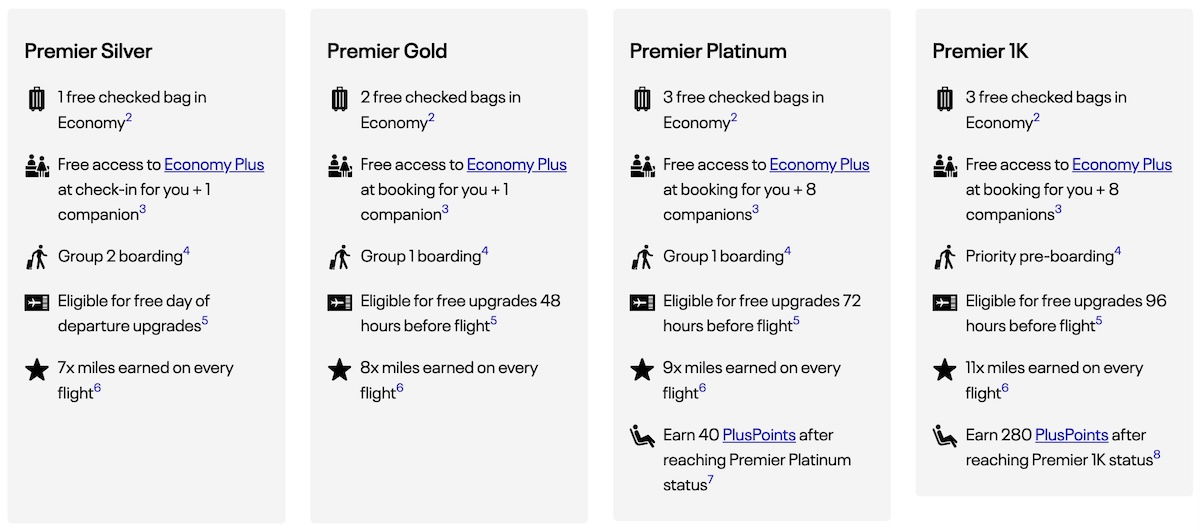Click footnote 8 after Premier 1K status
Viewport: 1200px width, 531px height.
[1157, 456]
